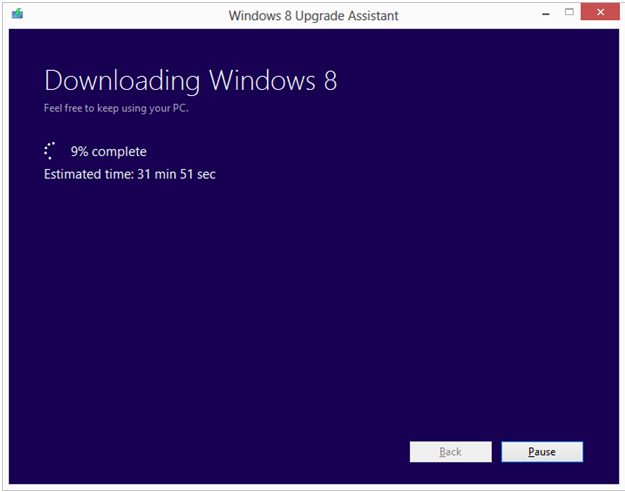Screen dimensions: 625x492
Task: Maximize the Upgrade Assistant window
Action: [x=570, y=14]
